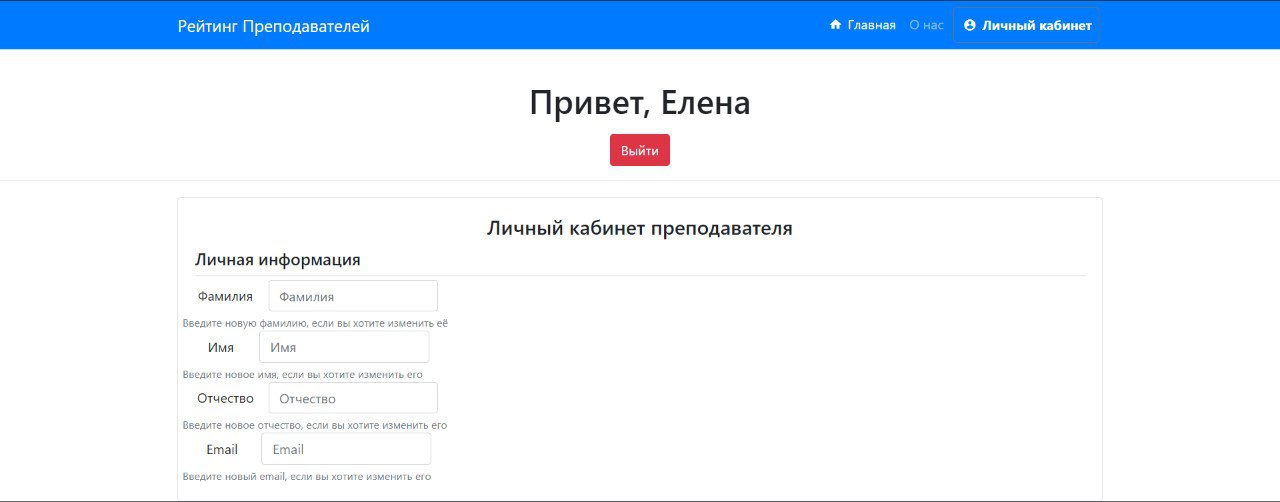
Task: Focus the Email input field
Action: coord(346,449)
